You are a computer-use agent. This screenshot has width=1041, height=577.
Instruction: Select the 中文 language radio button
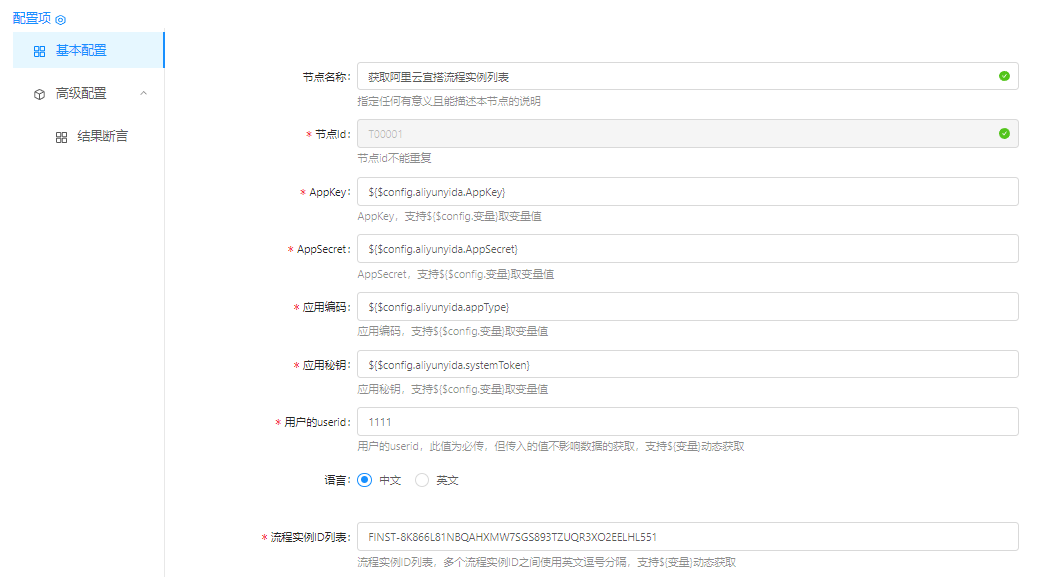[364, 480]
